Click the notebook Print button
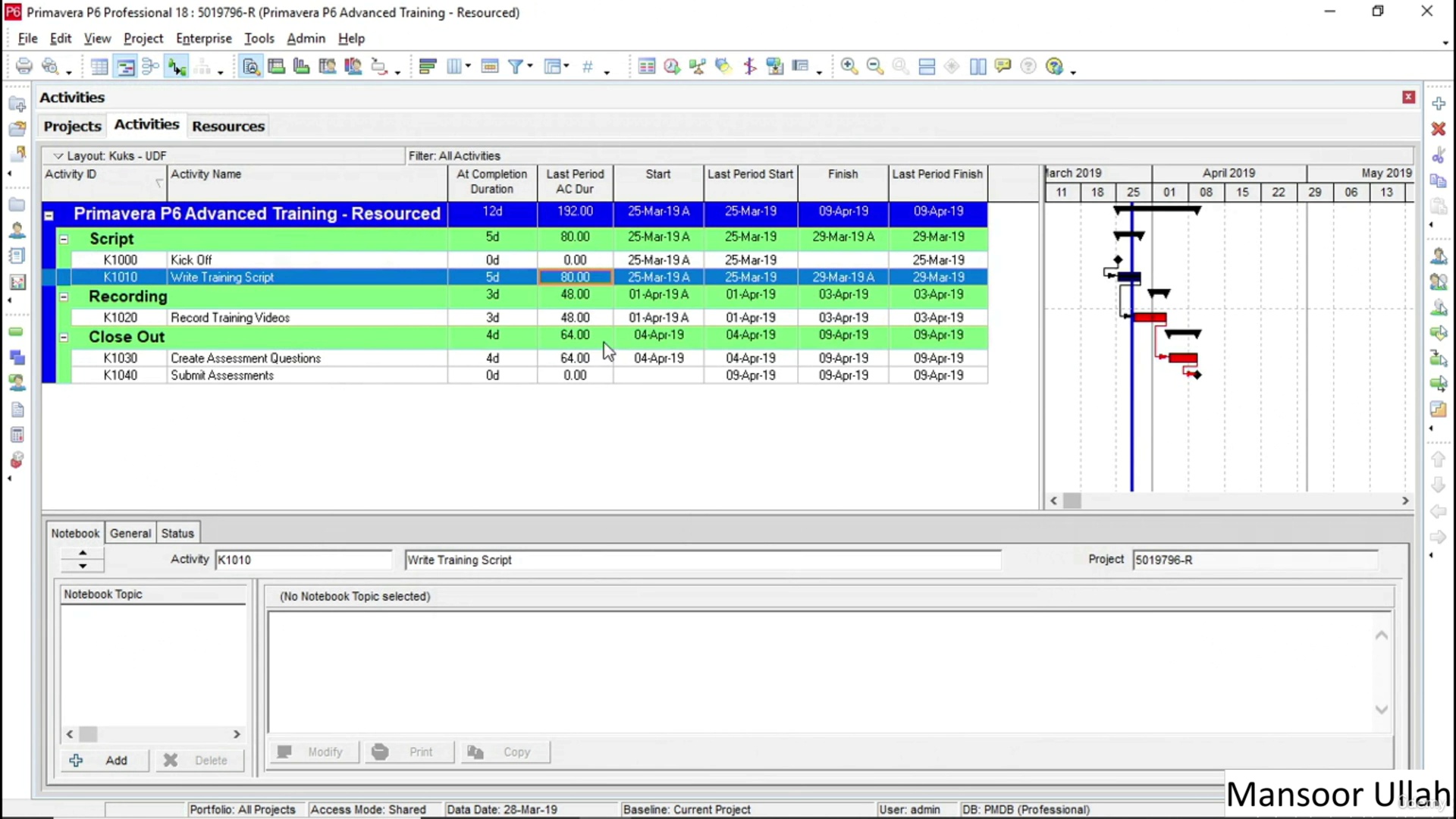The height and width of the screenshot is (819, 1456). point(409,752)
